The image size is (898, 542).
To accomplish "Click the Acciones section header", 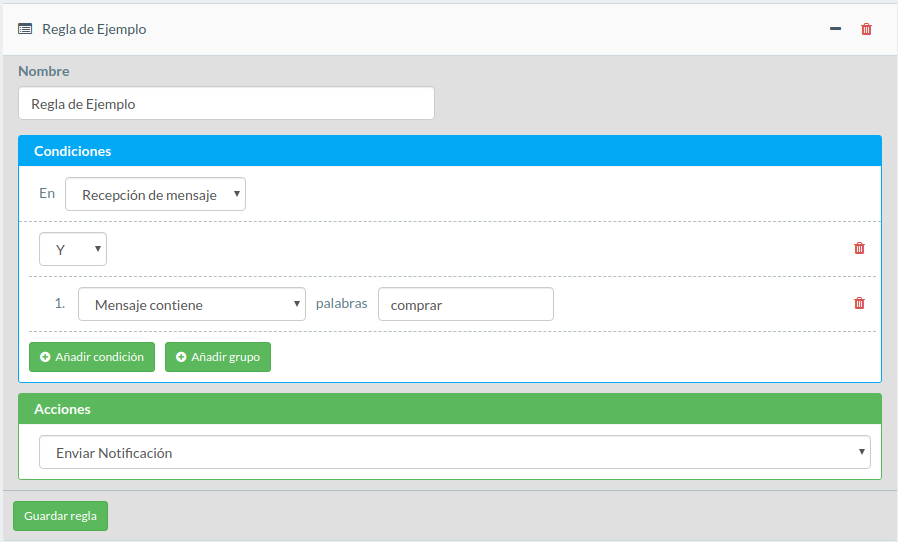I will point(450,409).
